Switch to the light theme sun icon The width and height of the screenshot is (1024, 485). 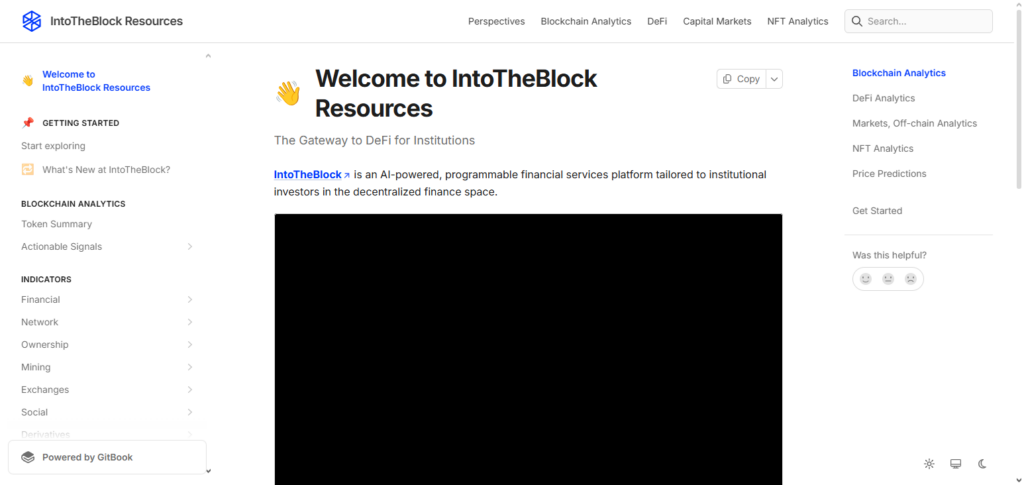coord(929,464)
